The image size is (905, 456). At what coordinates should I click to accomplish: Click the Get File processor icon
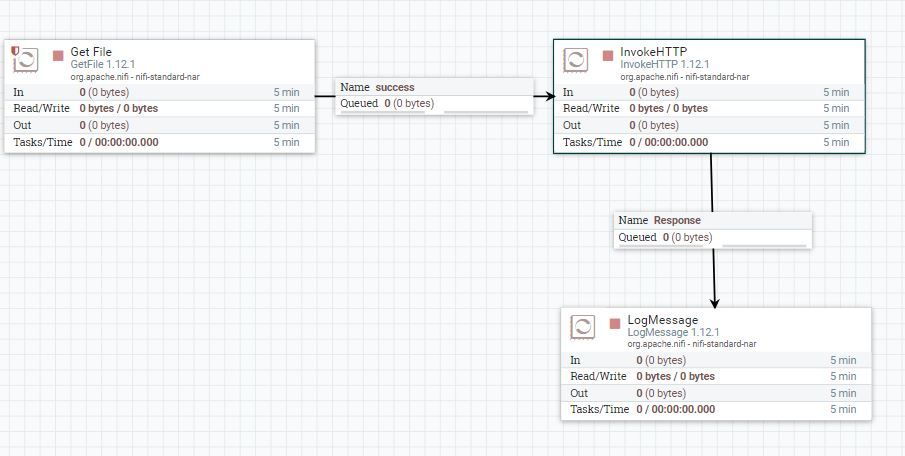[26, 59]
